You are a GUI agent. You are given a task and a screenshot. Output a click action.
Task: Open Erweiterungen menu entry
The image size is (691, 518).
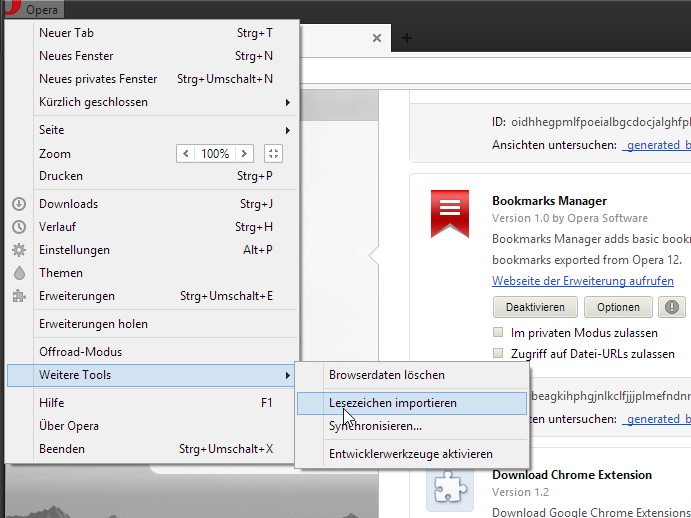coord(152,296)
